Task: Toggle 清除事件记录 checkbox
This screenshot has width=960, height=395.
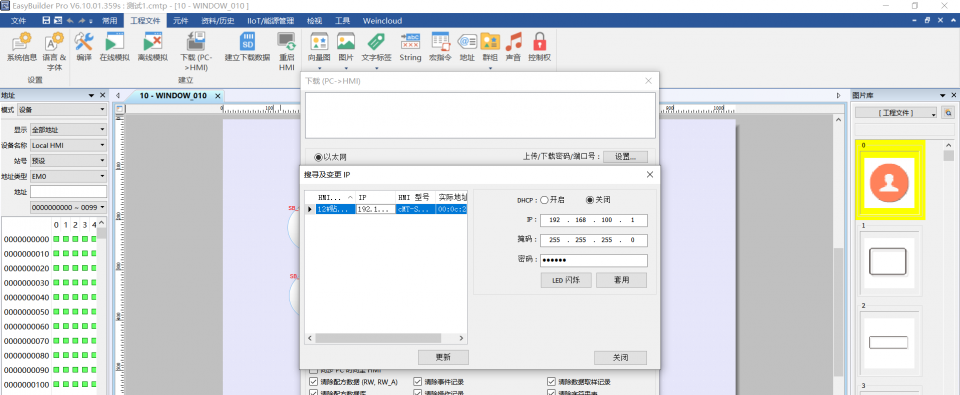Action: [418, 382]
